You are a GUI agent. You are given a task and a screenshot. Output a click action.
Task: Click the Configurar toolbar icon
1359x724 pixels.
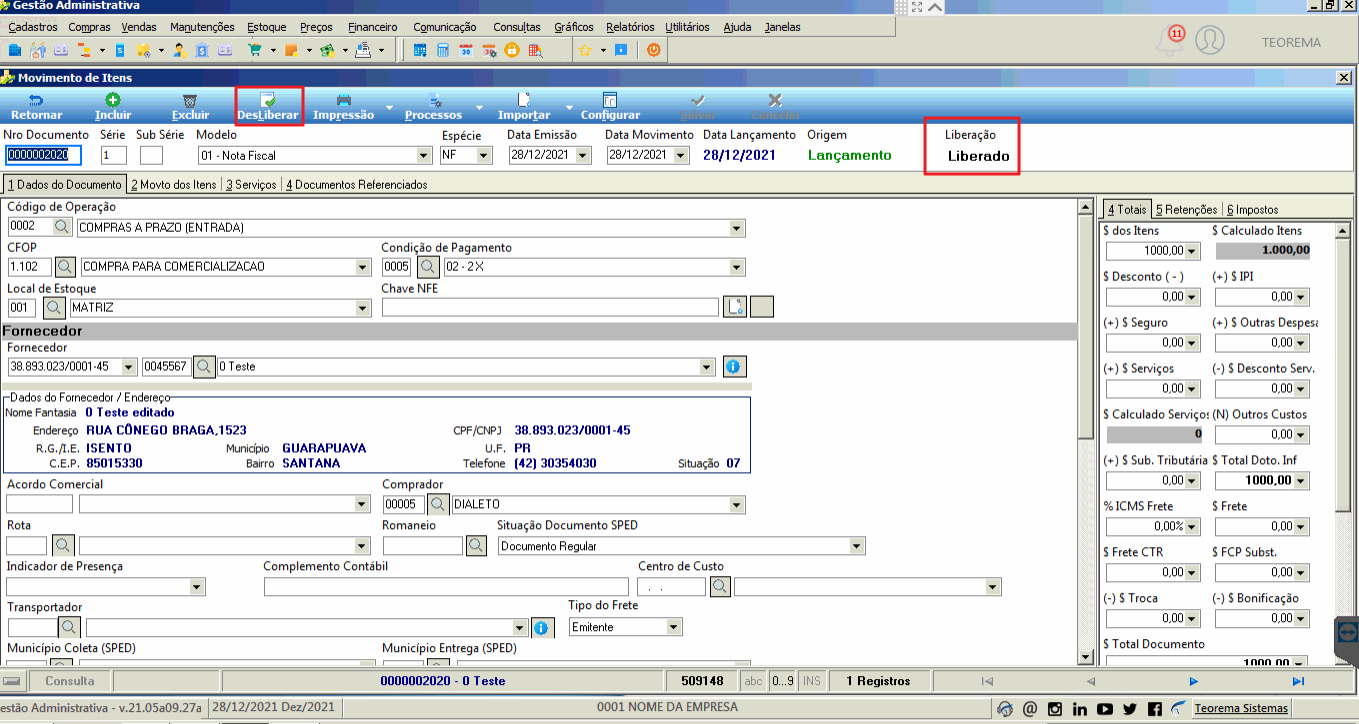click(610, 100)
